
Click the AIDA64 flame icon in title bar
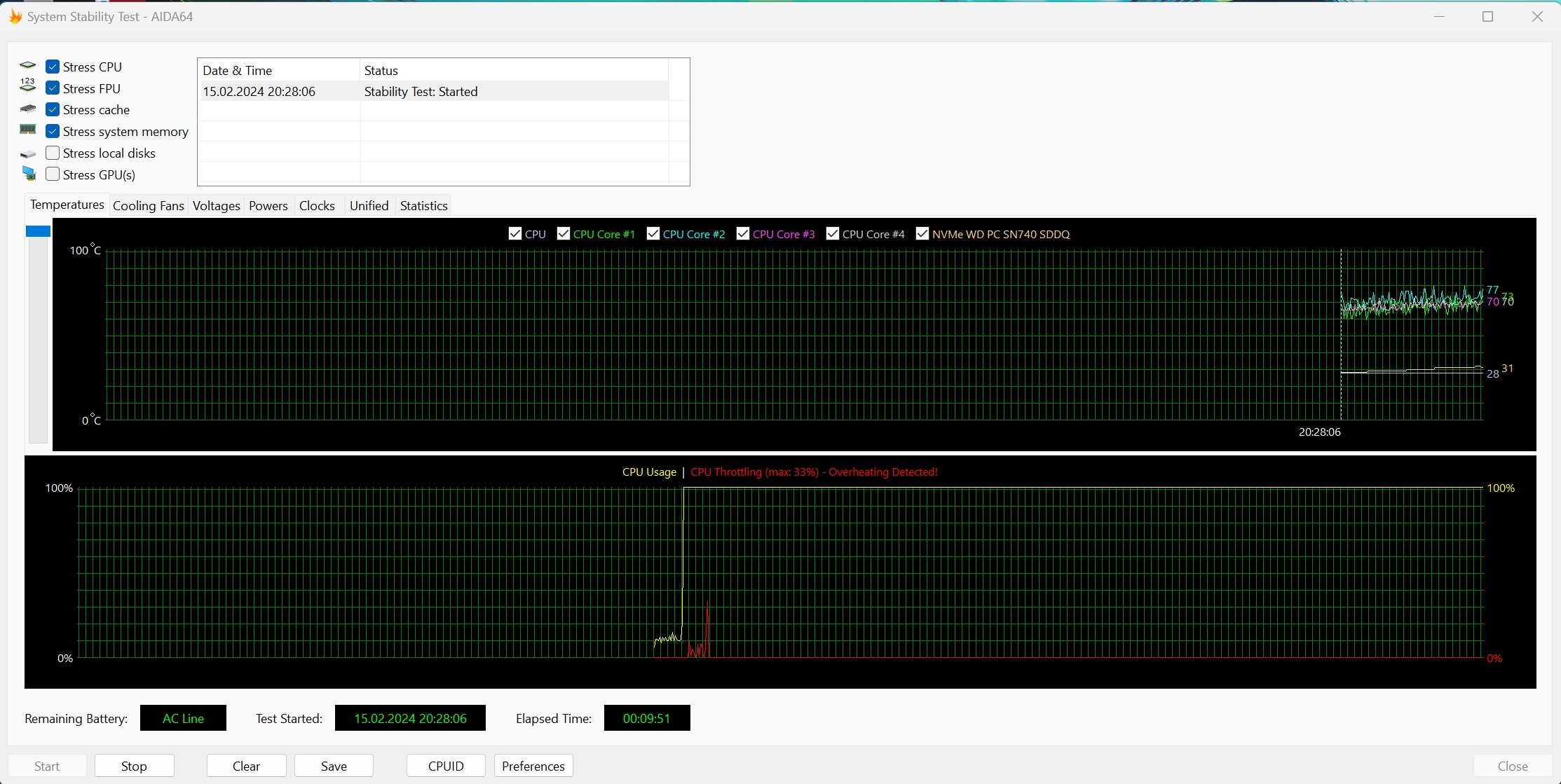(15, 16)
